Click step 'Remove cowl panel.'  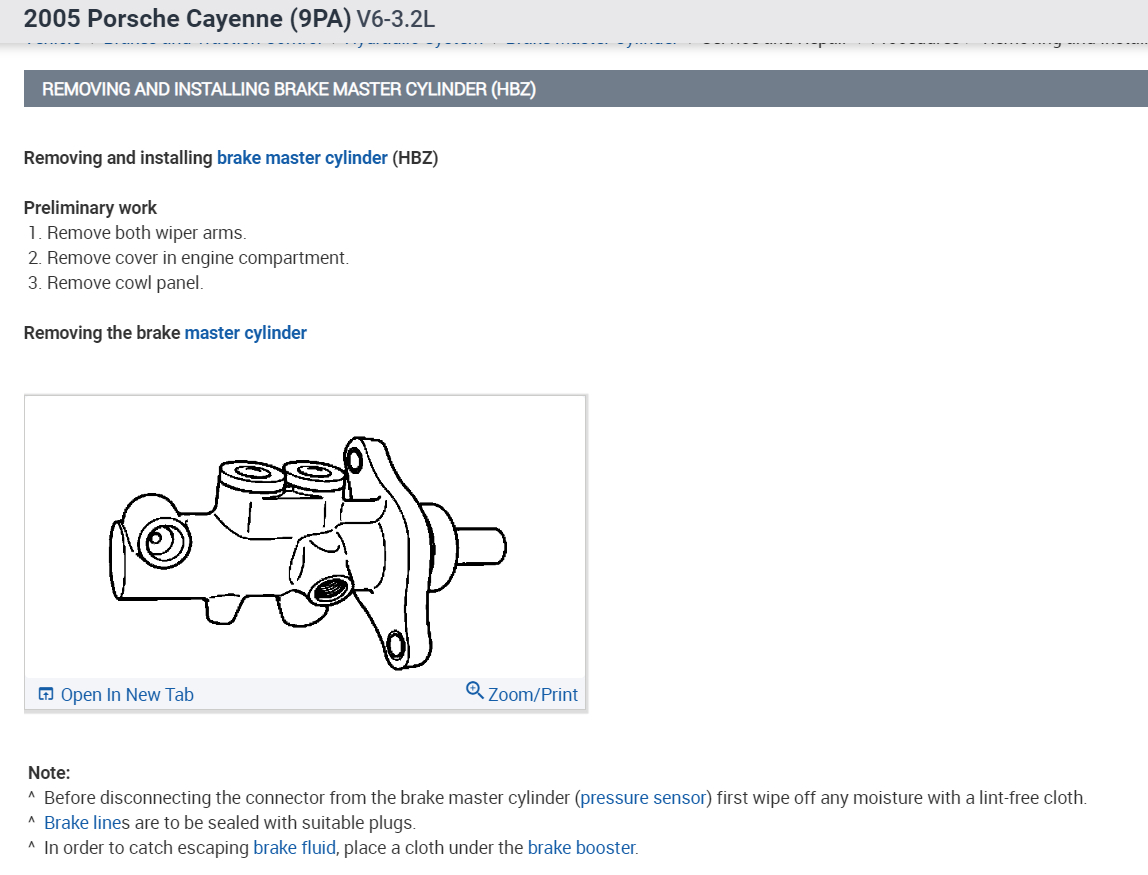click(125, 283)
